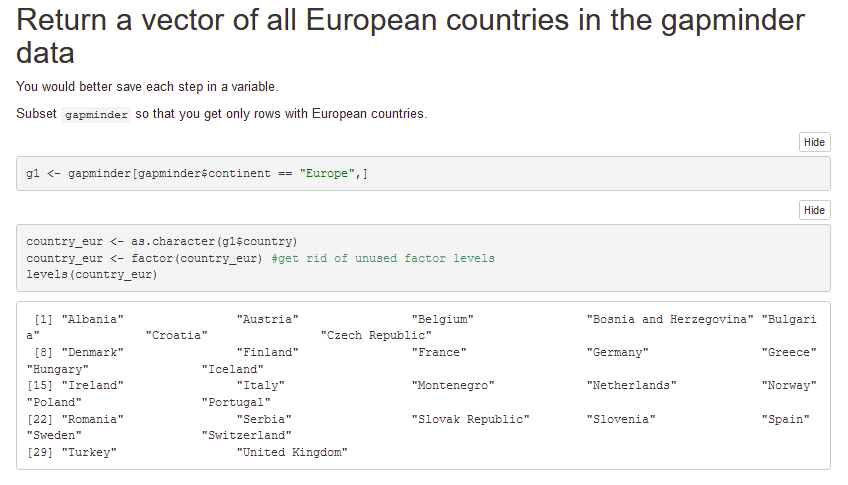Click "Montenegro" in the output list
The image size is (848, 485).
point(452,386)
